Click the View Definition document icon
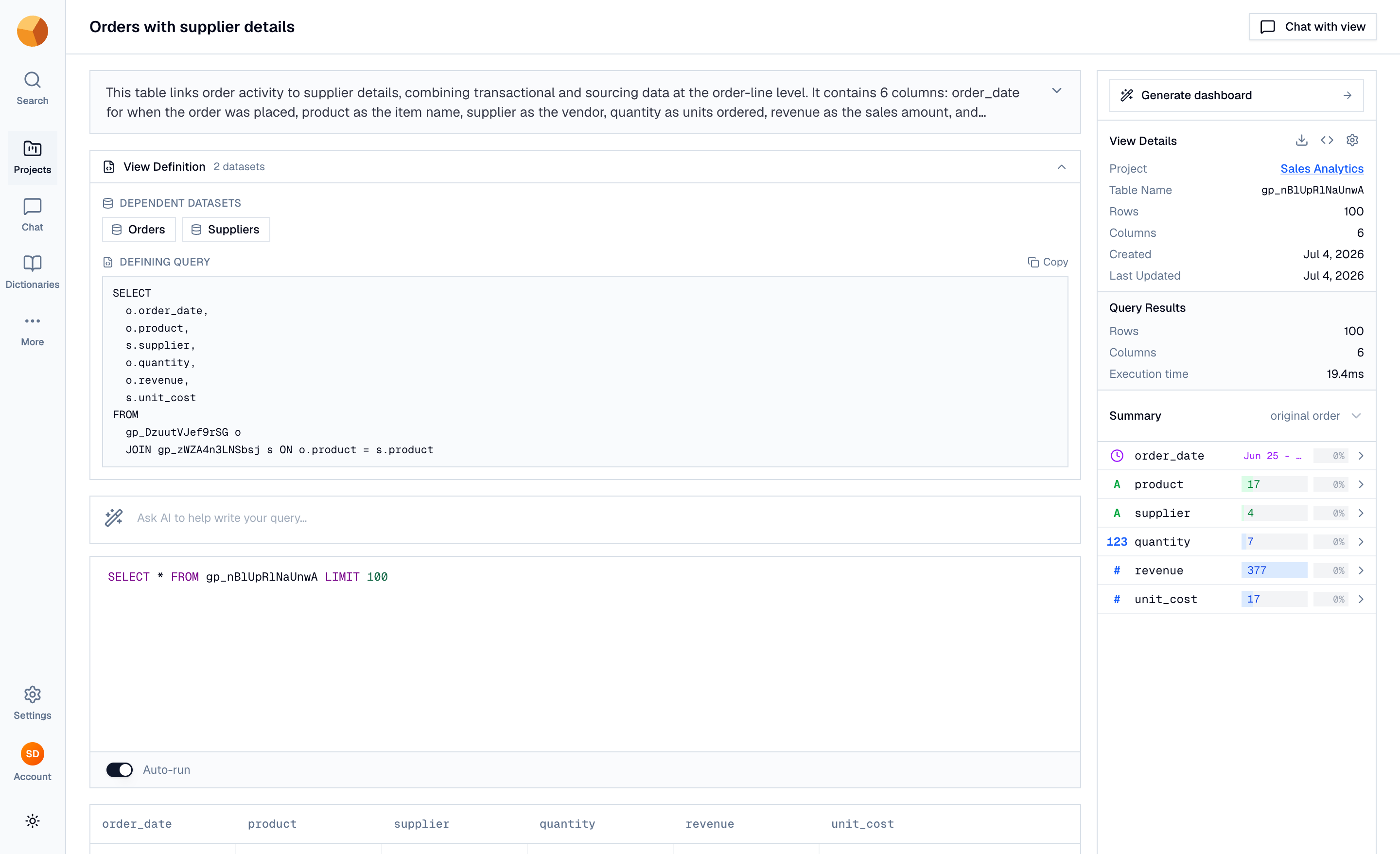The height and width of the screenshot is (854, 1400). [108, 167]
